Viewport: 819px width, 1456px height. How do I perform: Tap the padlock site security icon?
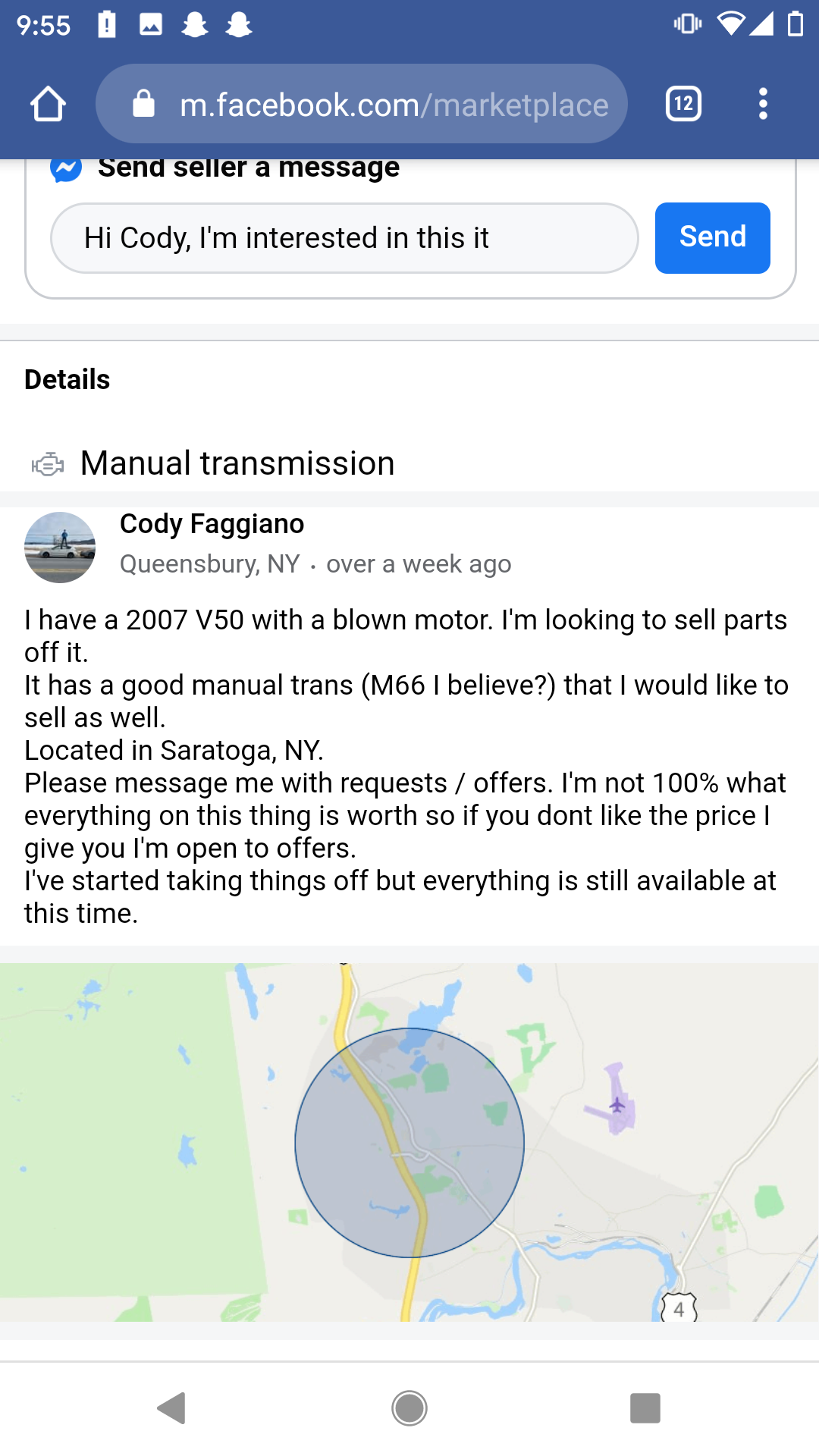point(143,104)
